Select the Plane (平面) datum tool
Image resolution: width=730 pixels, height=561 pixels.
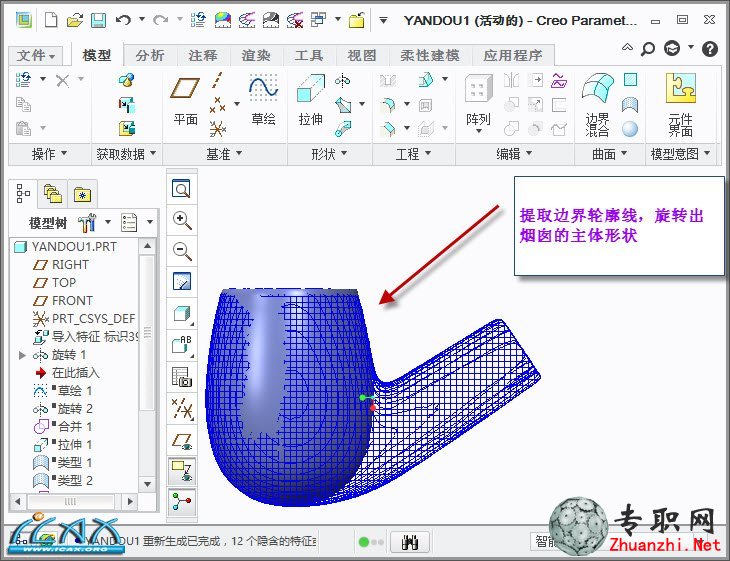[x=185, y=101]
